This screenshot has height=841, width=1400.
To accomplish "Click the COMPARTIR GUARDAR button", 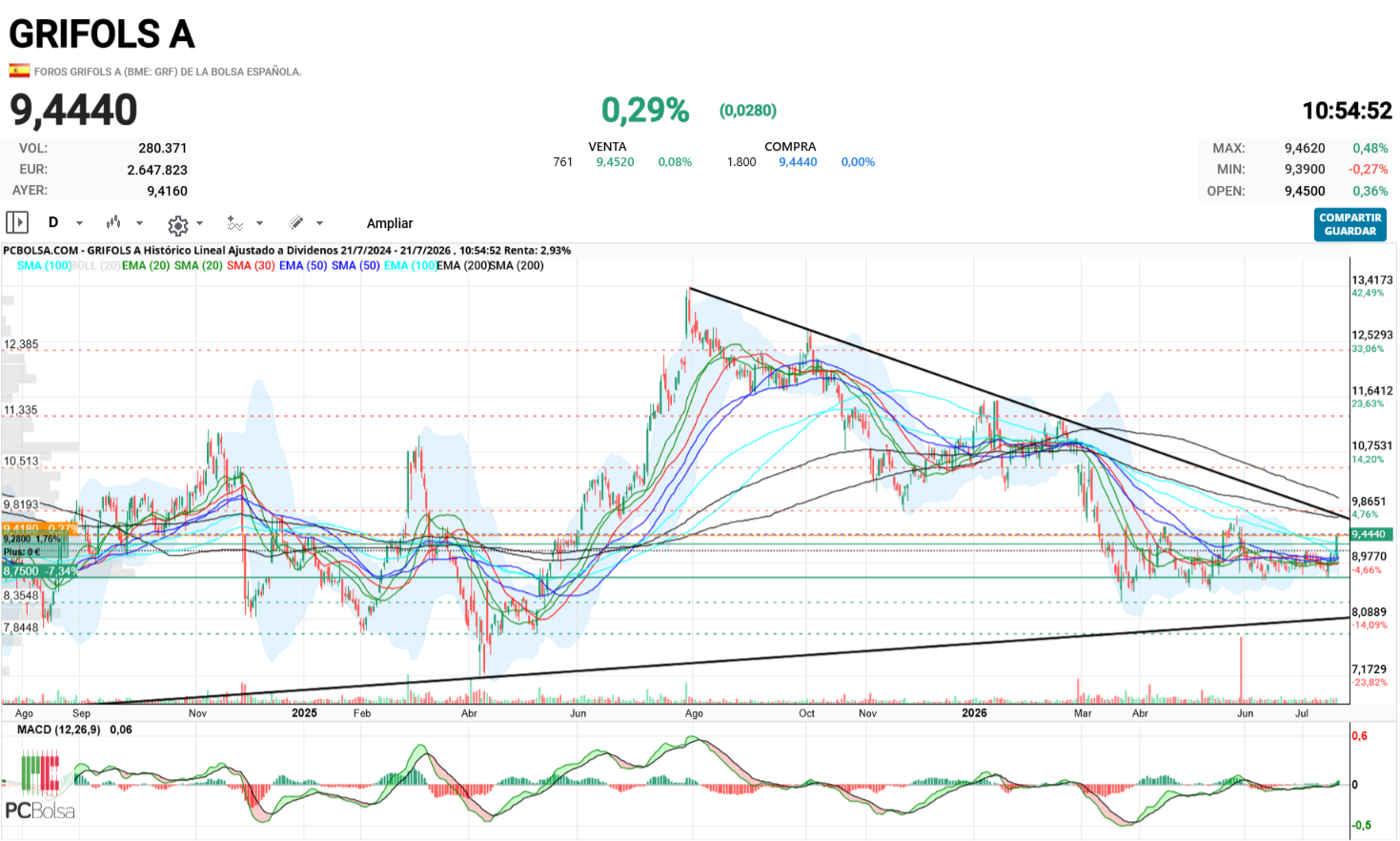I will [1350, 224].
